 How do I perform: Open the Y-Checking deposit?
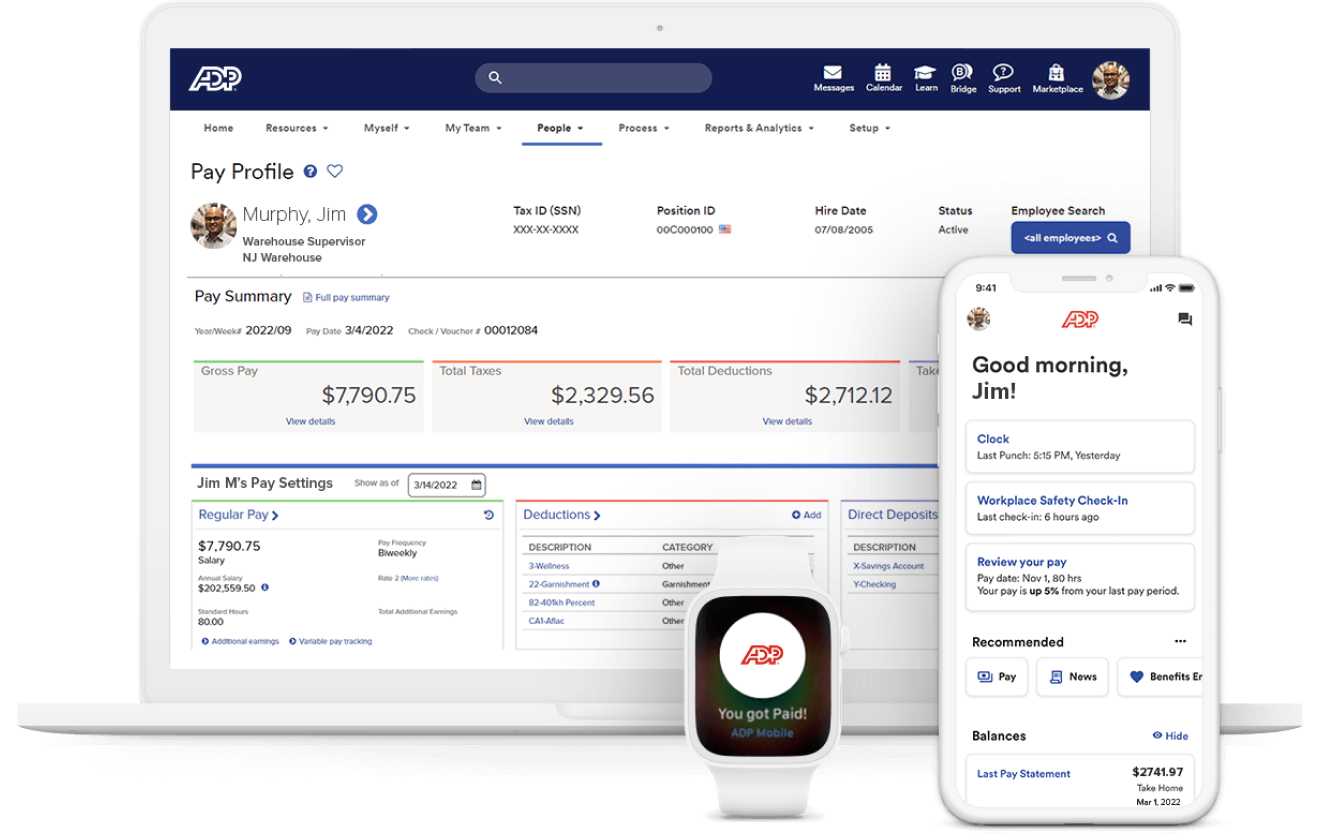tap(874, 584)
